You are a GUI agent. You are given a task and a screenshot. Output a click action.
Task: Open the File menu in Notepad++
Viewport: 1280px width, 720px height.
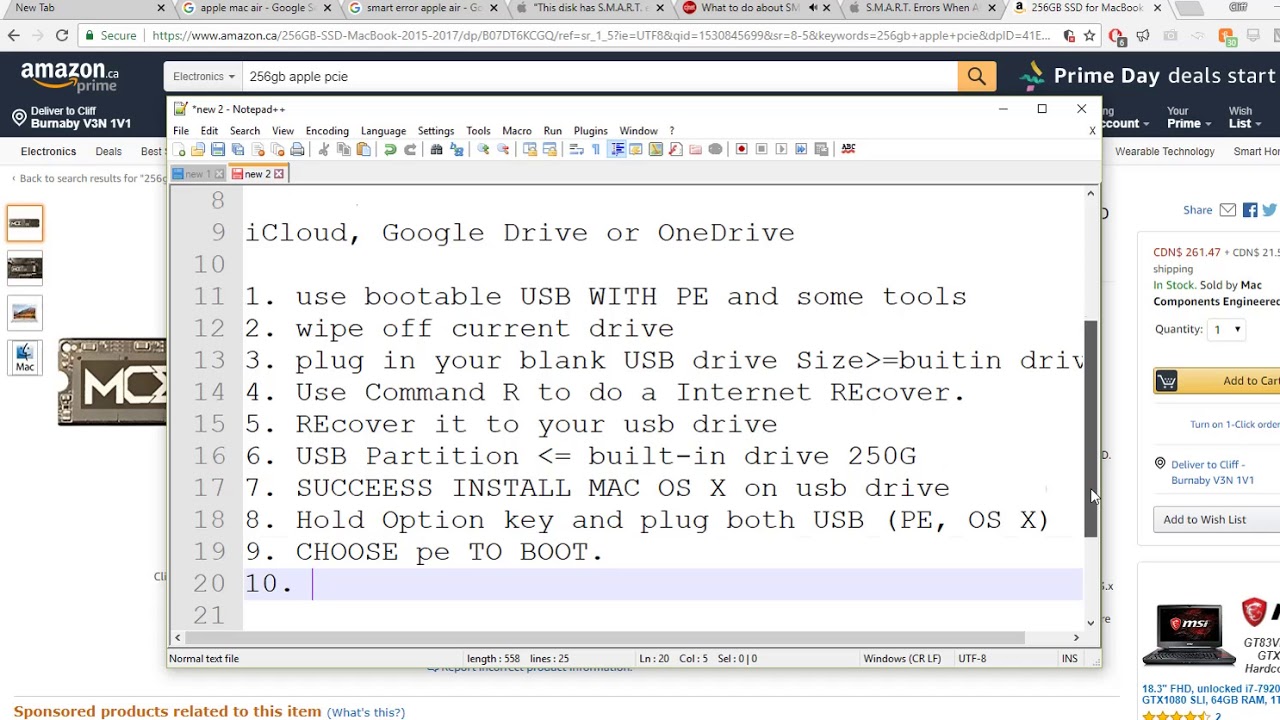[181, 131]
